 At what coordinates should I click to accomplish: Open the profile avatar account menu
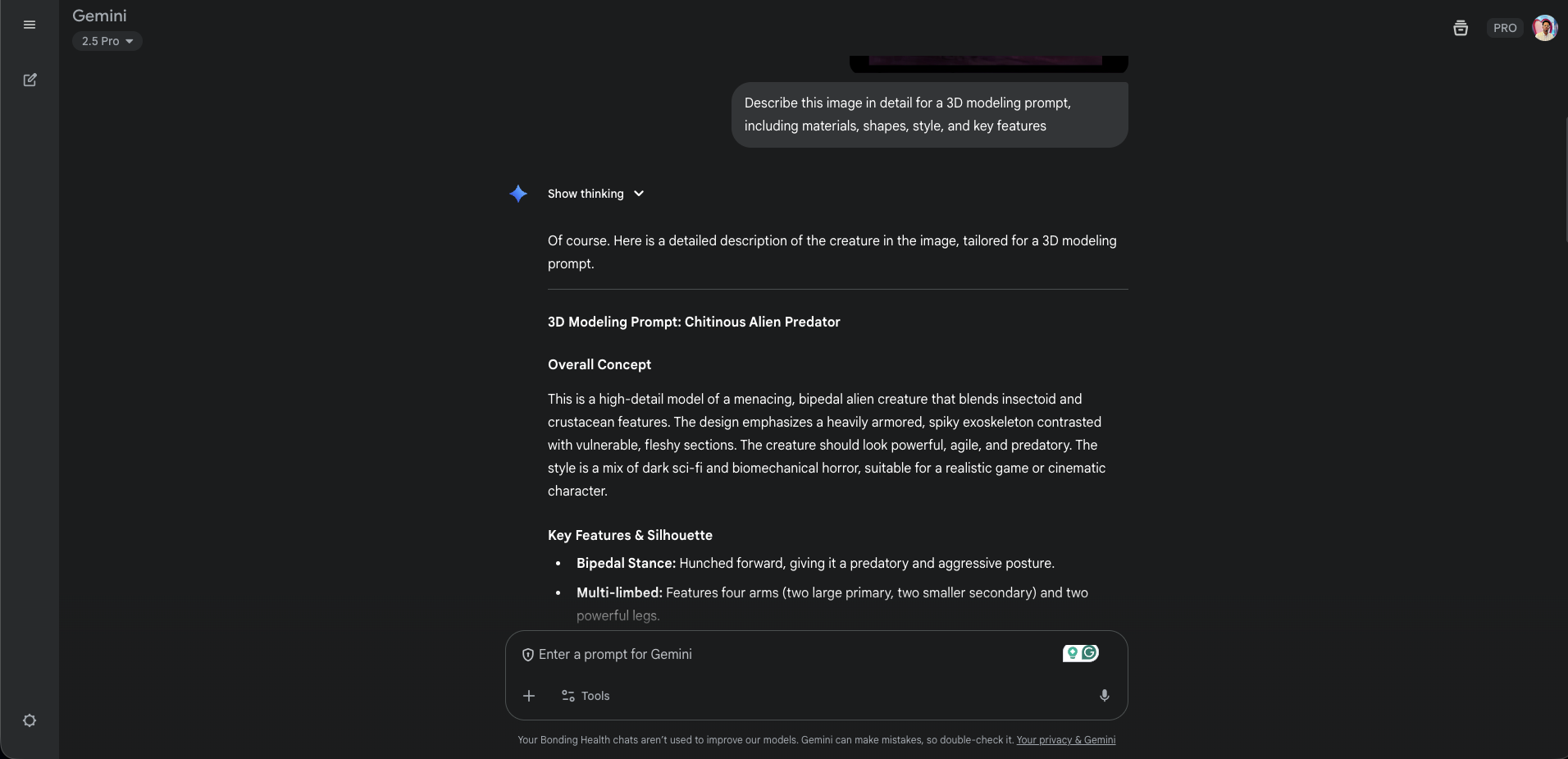coord(1545,28)
